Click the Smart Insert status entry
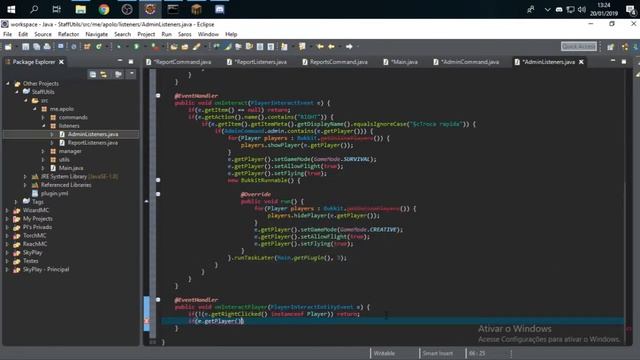 click(438, 353)
